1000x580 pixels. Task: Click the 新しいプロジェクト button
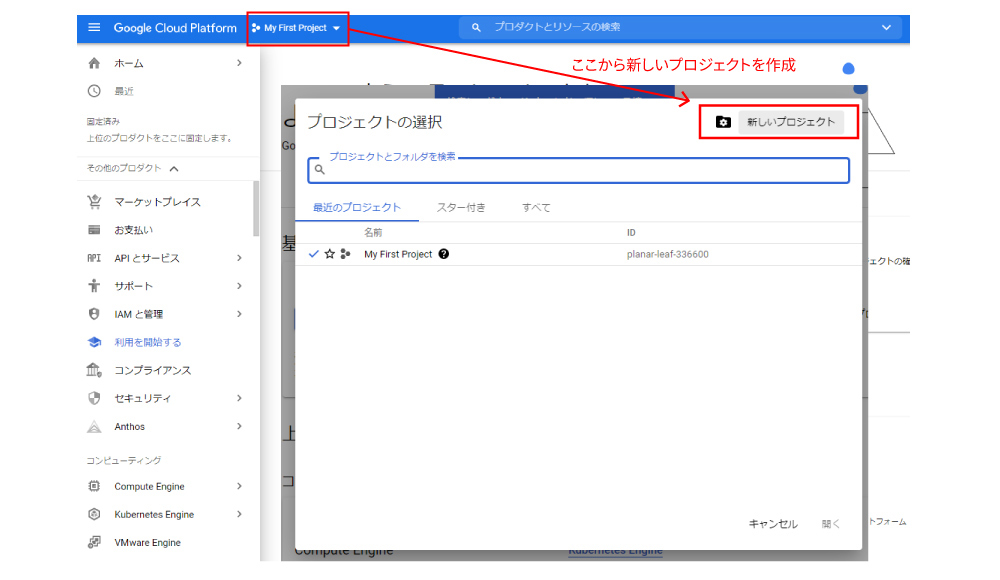791,122
